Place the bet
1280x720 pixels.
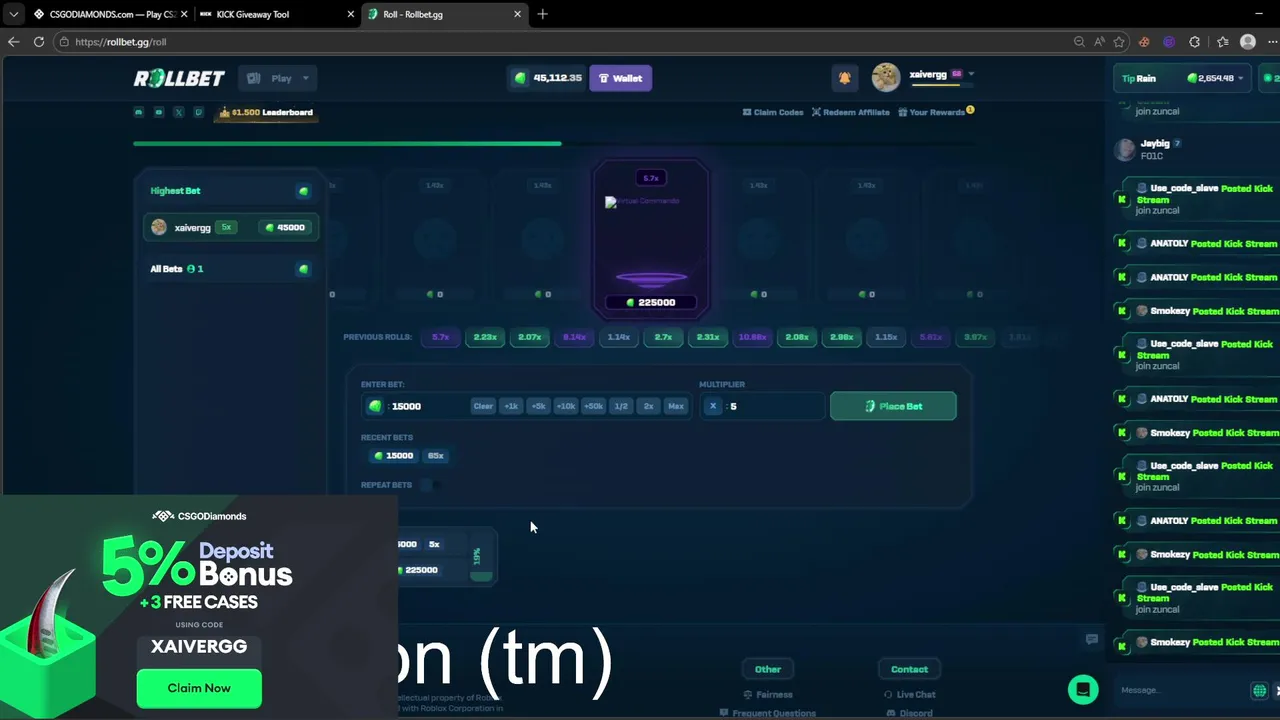[893, 406]
